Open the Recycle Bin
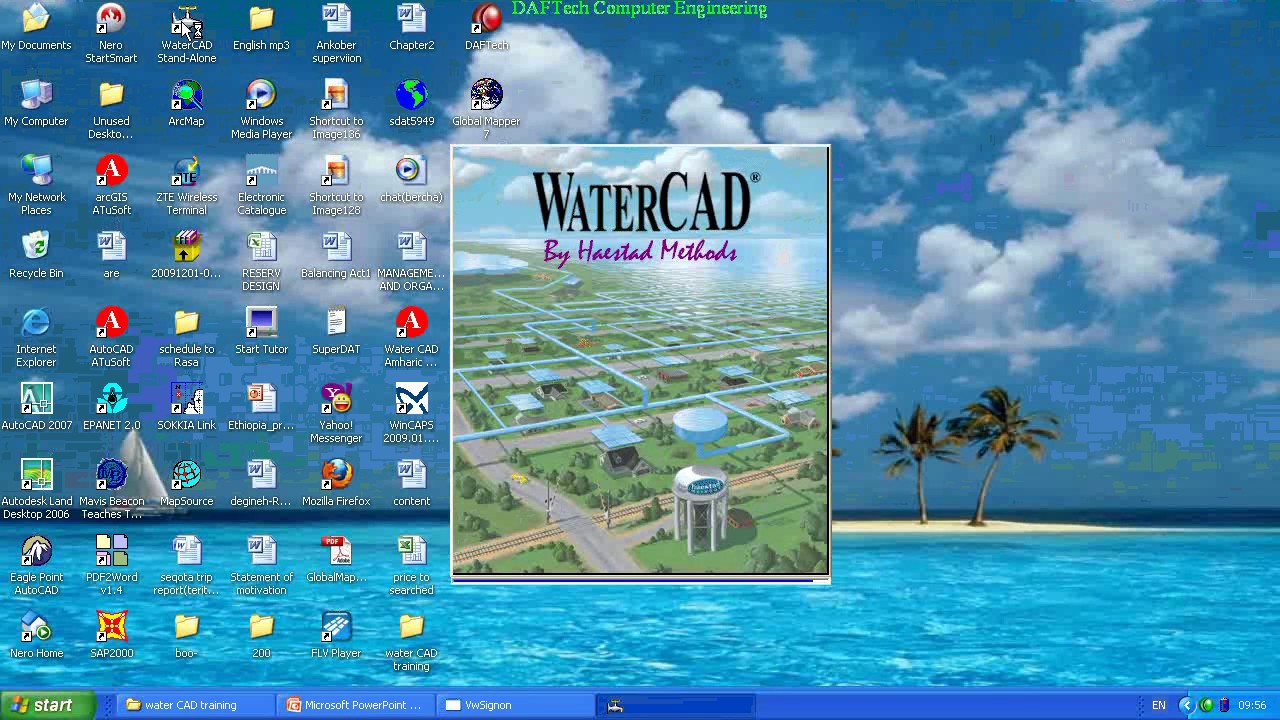Viewport: 1280px width, 720px height. [36, 247]
